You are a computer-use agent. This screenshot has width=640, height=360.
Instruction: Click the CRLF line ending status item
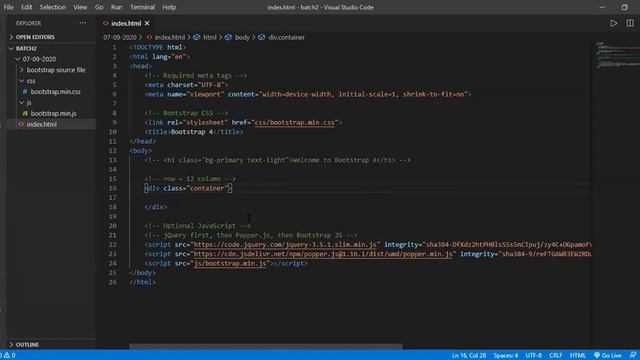pos(556,355)
